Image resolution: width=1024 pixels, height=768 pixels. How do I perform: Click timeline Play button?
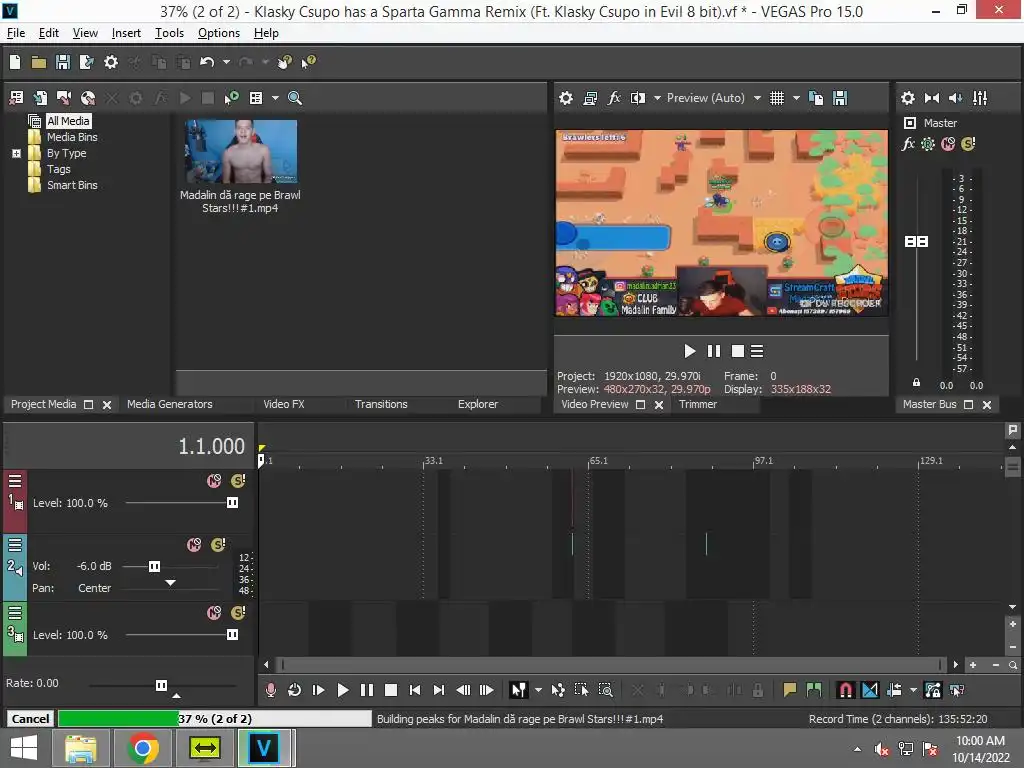(342, 690)
